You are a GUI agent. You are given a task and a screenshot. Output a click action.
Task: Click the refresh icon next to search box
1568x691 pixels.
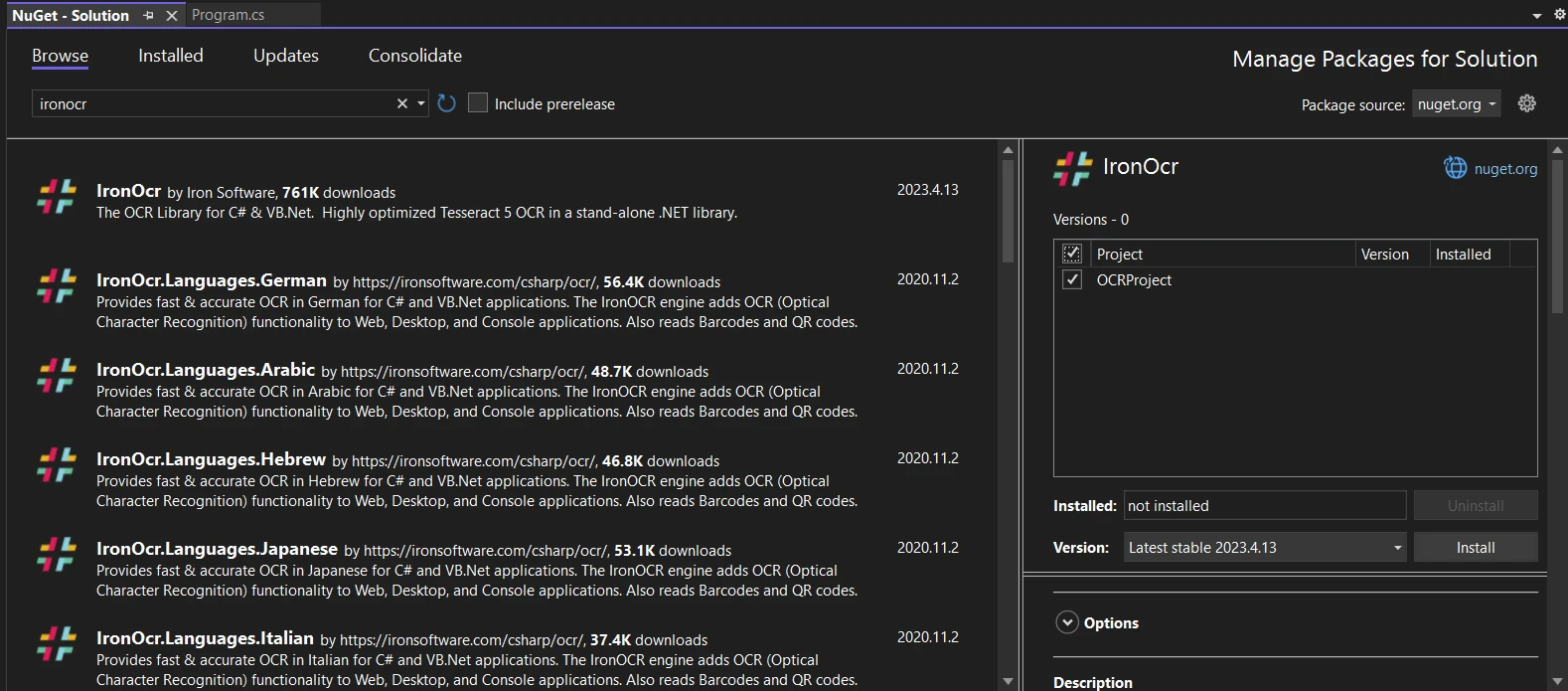pyautogui.click(x=447, y=103)
